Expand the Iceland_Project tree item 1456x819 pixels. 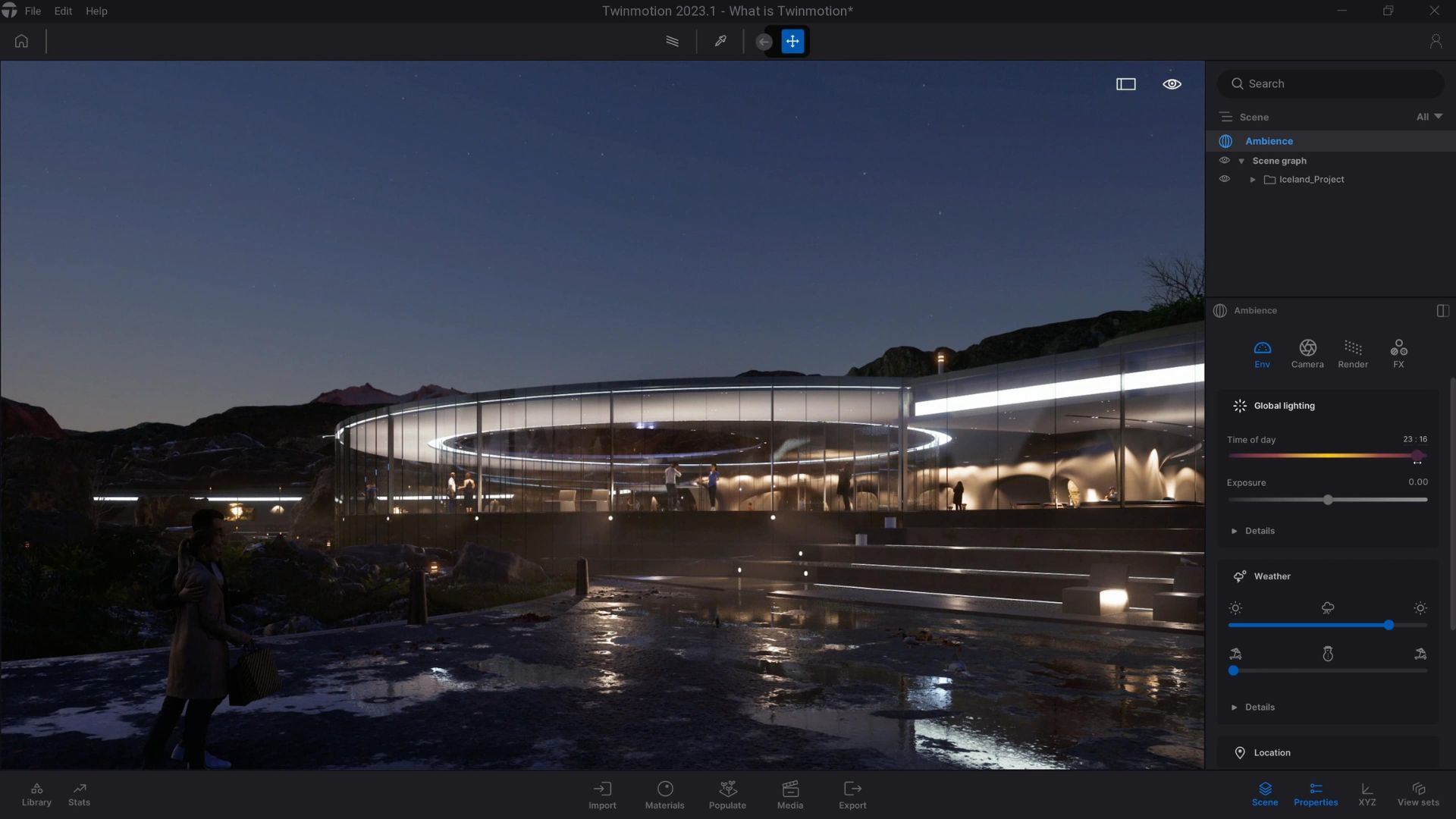[x=1254, y=179]
